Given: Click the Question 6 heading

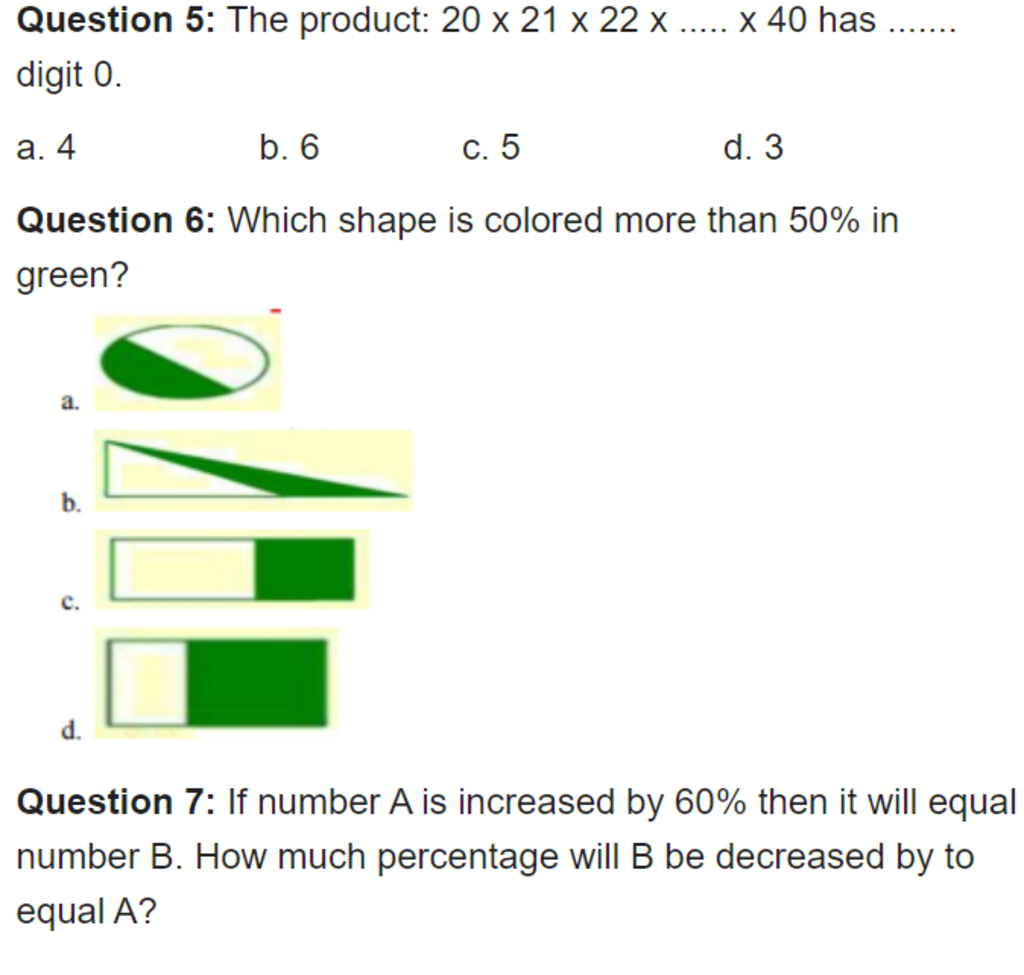Looking at the screenshot, I should 116,220.
